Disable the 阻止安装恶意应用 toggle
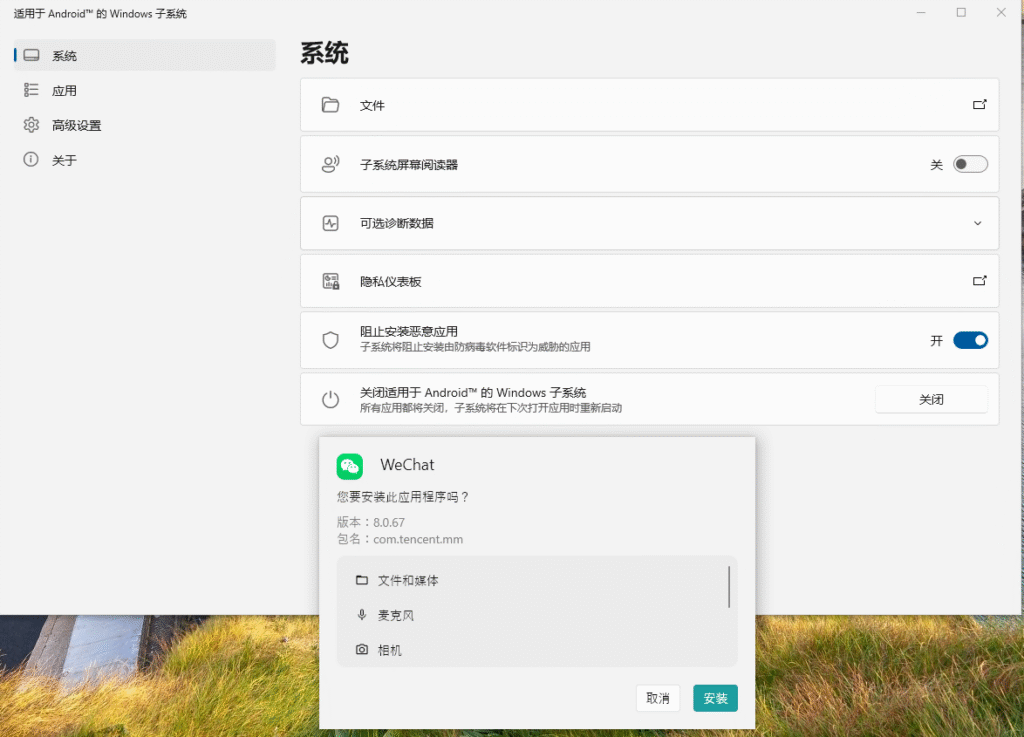 click(969, 340)
